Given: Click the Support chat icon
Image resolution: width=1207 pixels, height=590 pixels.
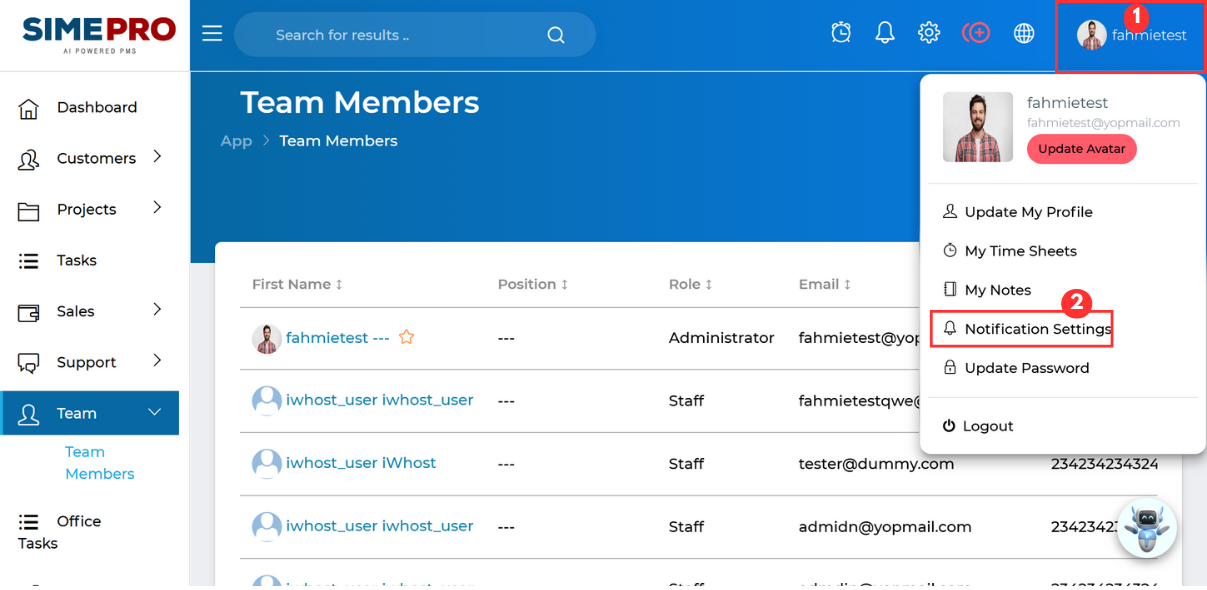Looking at the screenshot, I should (29, 363).
